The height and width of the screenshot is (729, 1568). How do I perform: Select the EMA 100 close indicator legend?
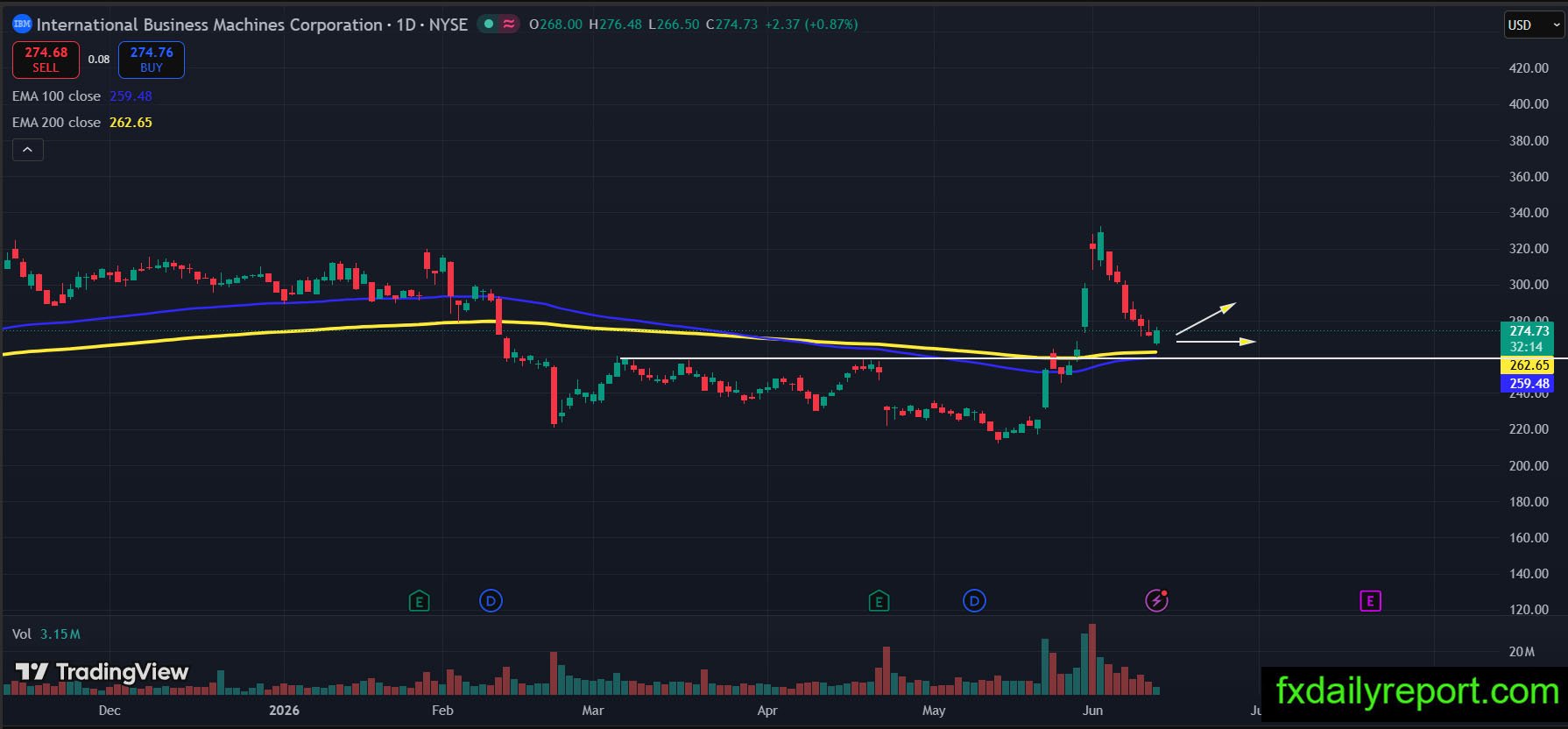(82, 96)
